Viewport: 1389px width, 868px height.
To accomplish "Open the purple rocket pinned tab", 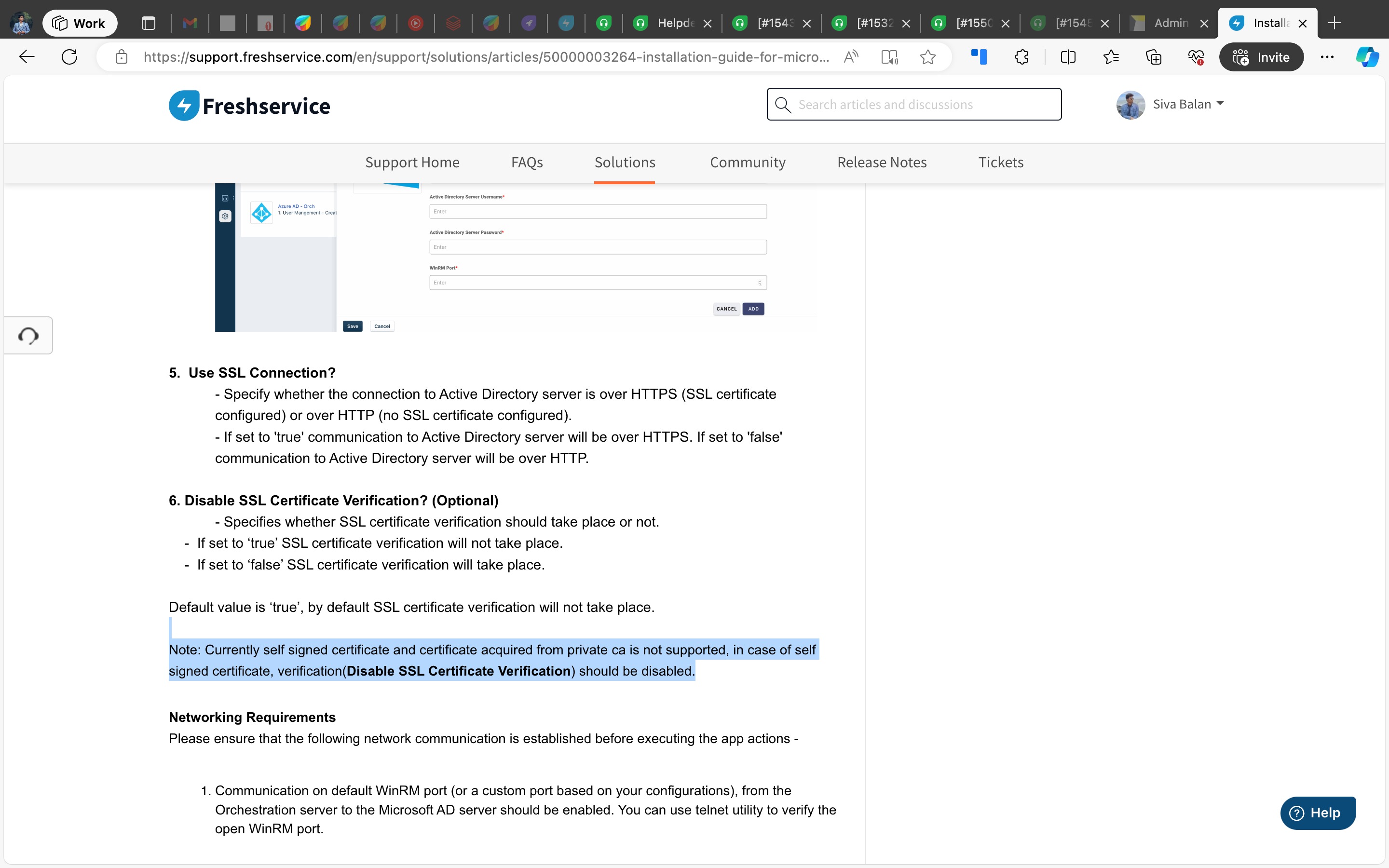I will [x=529, y=24].
